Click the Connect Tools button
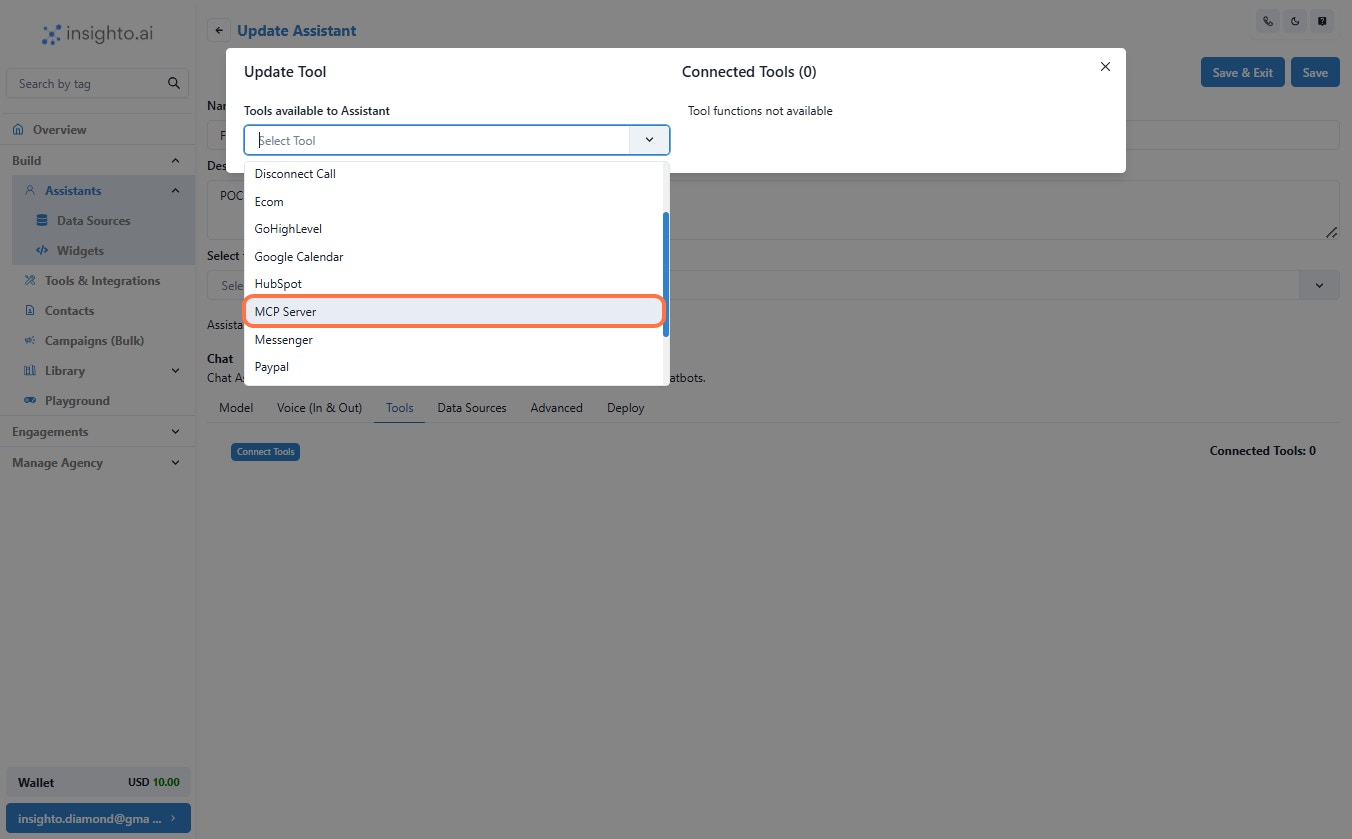 point(266,452)
